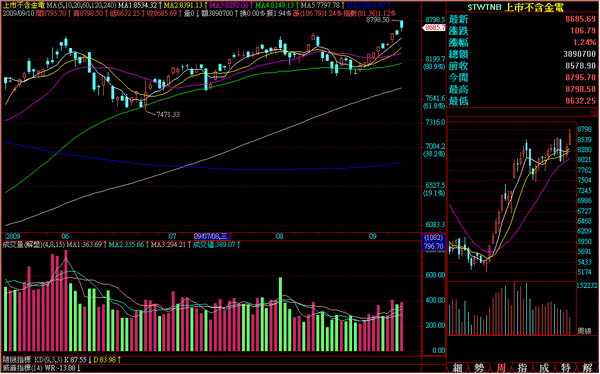Viewport: 600px width, 374px height.
Task: Click the 09/07/08 date marker on the time axis
Action: tap(211, 236)
